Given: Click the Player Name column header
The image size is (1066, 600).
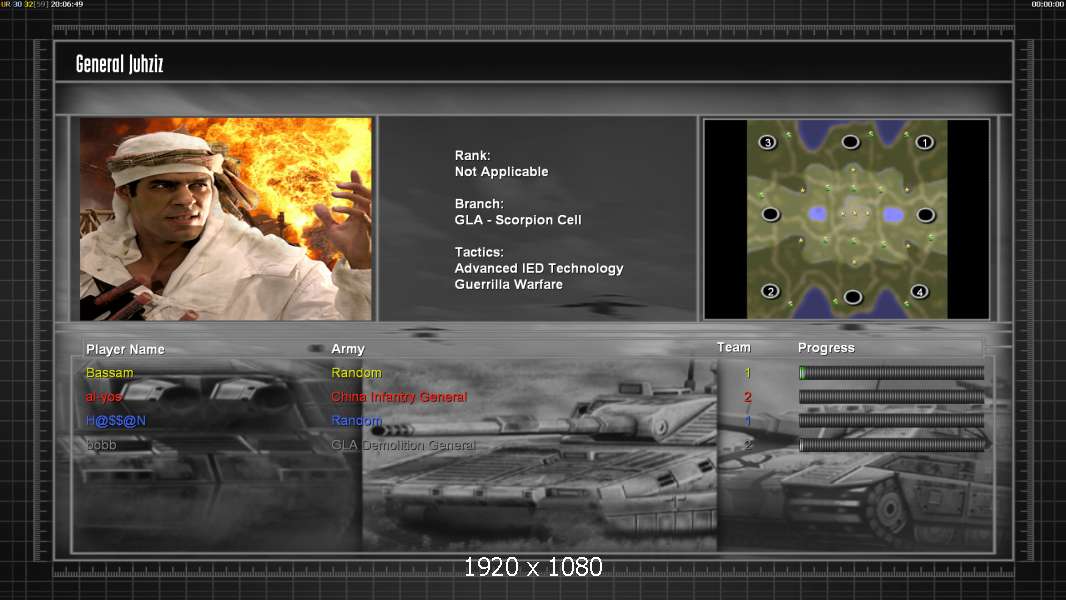Looking at the screenshot, I should (x=125, y=349).
